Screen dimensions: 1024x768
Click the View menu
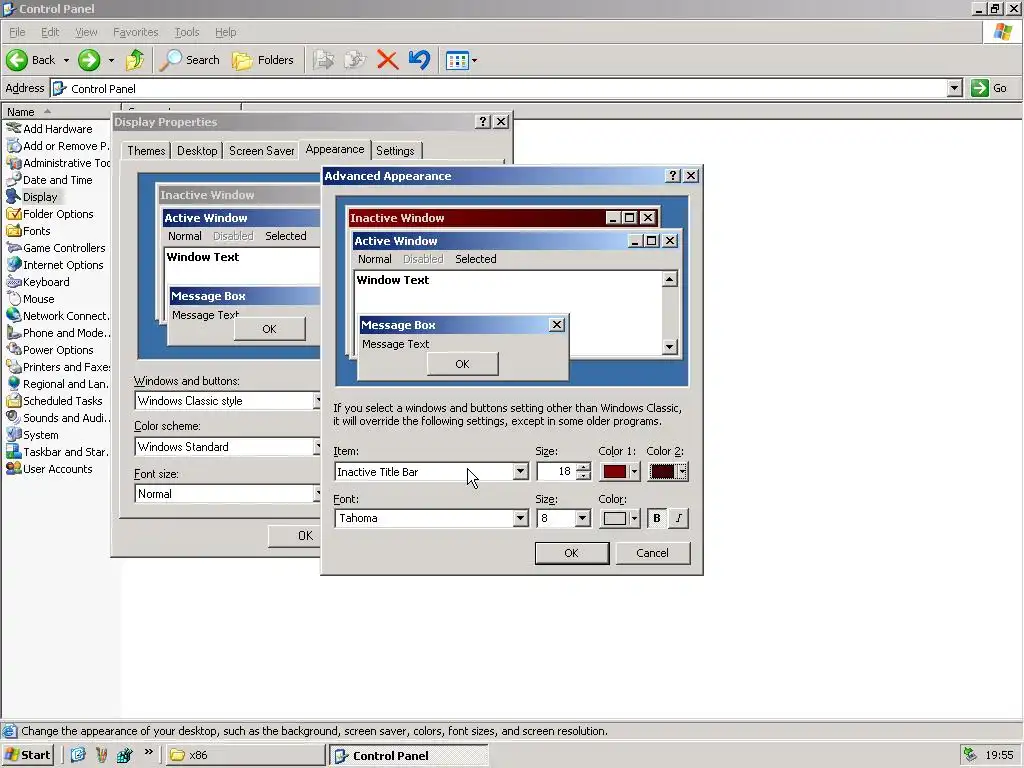[86, 32]
